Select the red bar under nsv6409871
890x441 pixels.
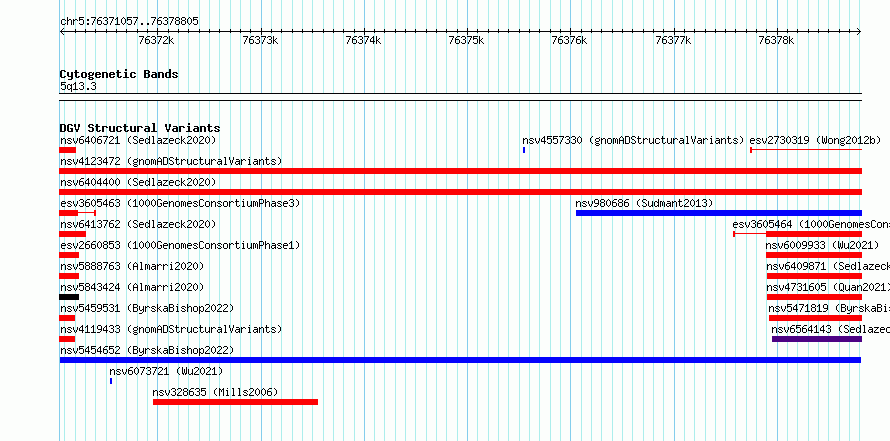815,276
